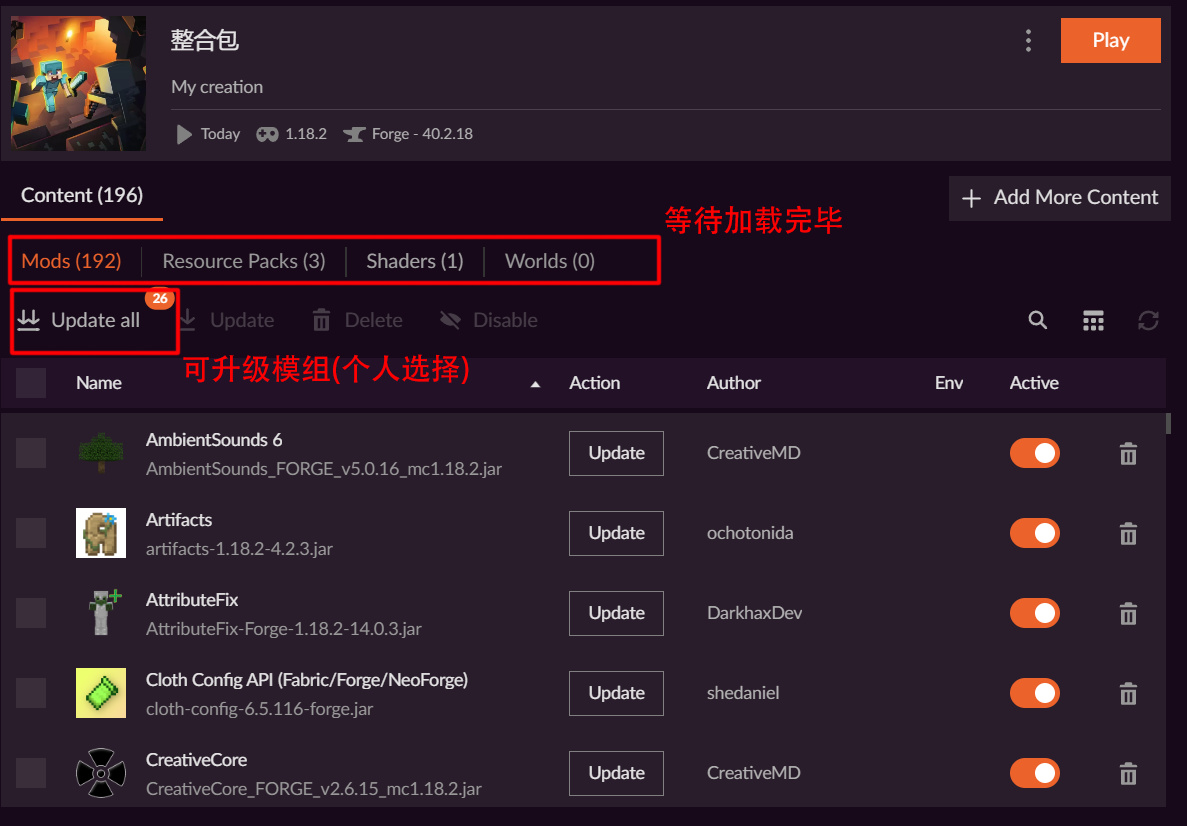Delete AmbientSounds 6 with trash icon
The image size is (1187, 826).
point(1128,454)
